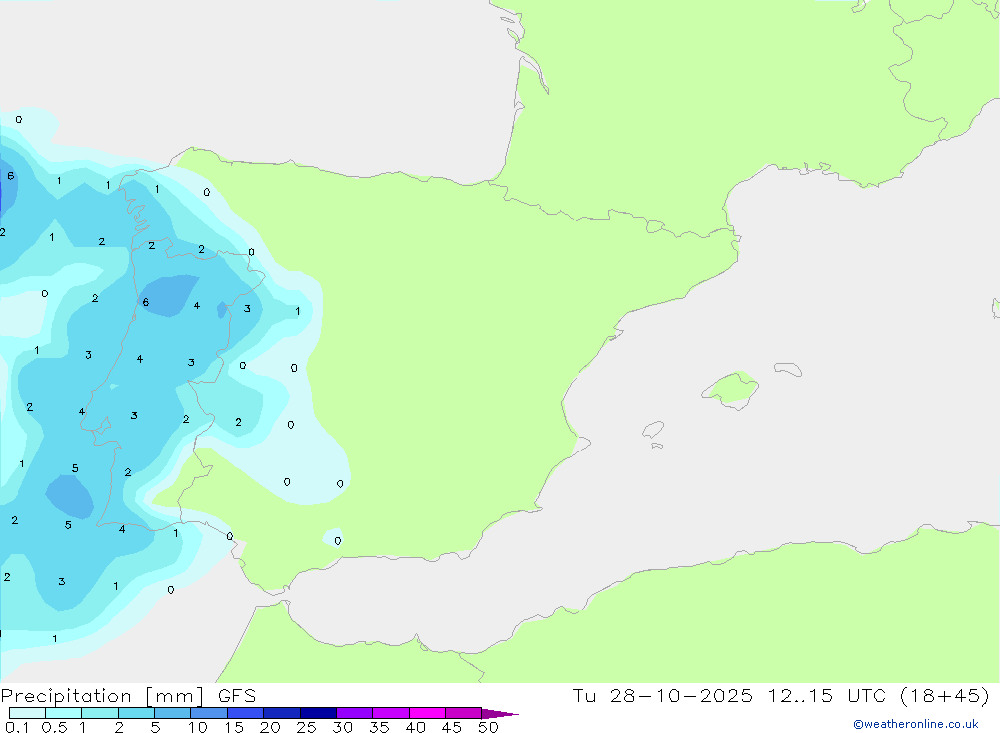Click the over-50 arrow tip of the legend
This screenshot has height=733, width=1000.
501,714
